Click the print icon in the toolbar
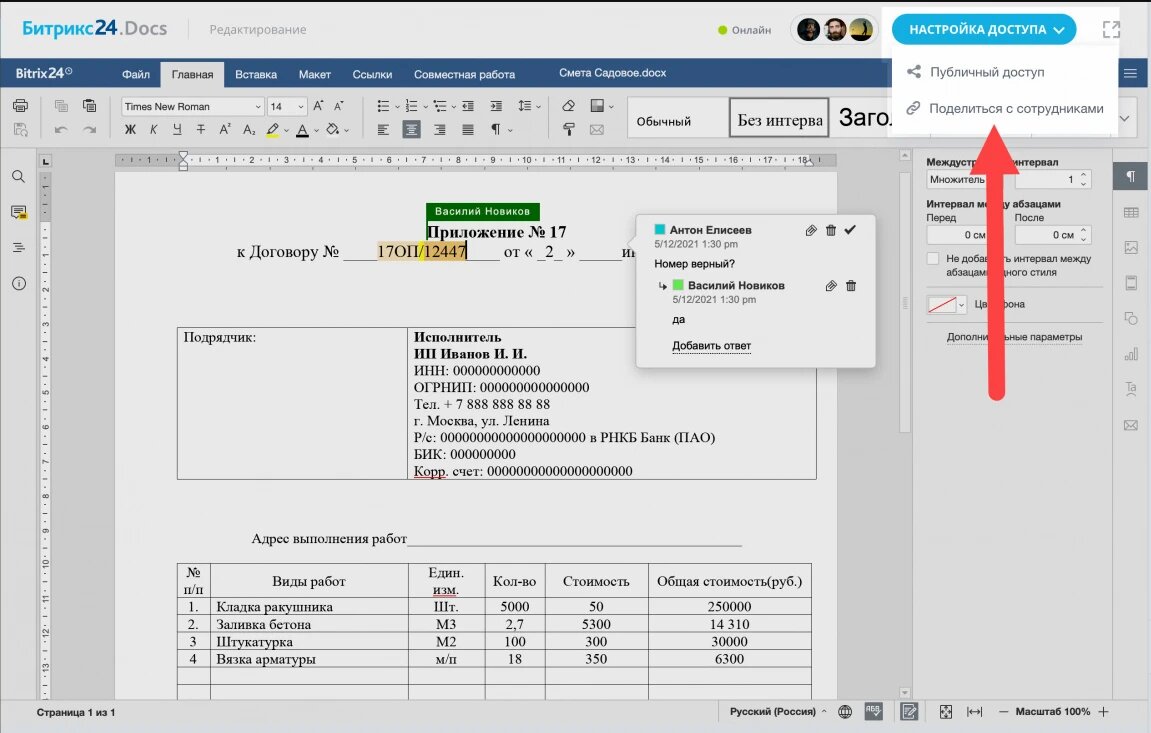 21,106
